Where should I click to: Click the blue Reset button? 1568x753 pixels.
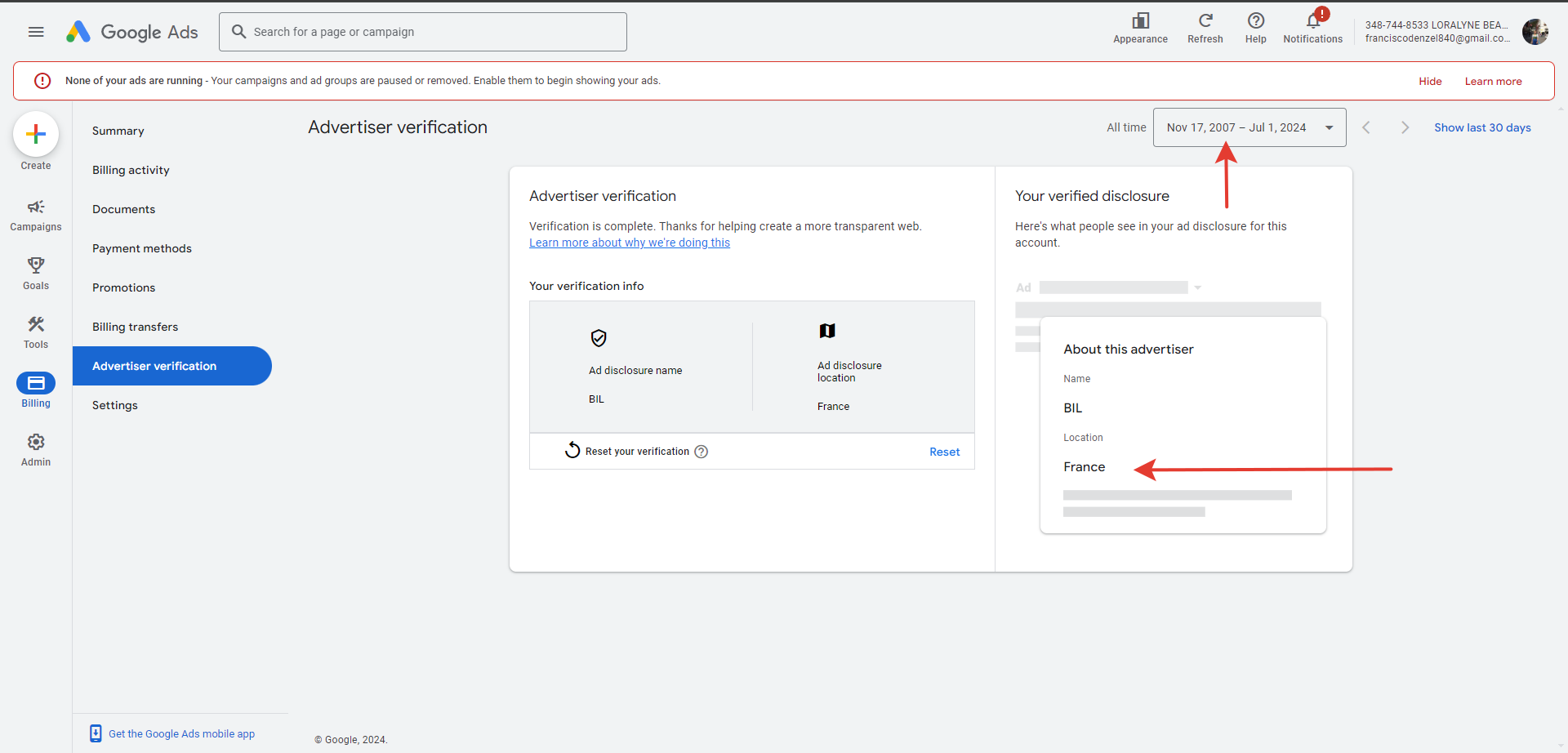point(944,452)
